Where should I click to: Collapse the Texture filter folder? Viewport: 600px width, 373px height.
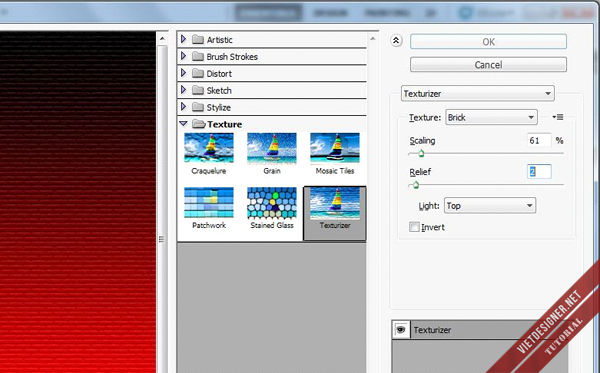183,124
